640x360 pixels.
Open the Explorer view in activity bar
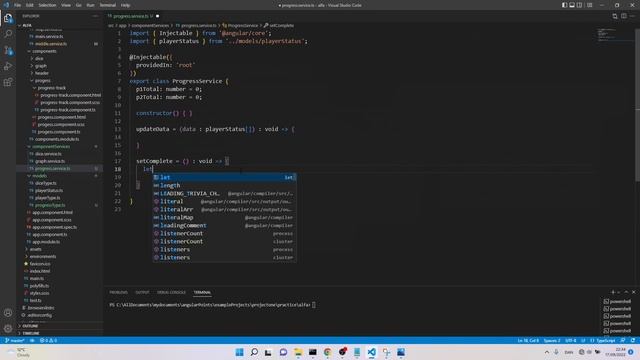click(8, 18)
